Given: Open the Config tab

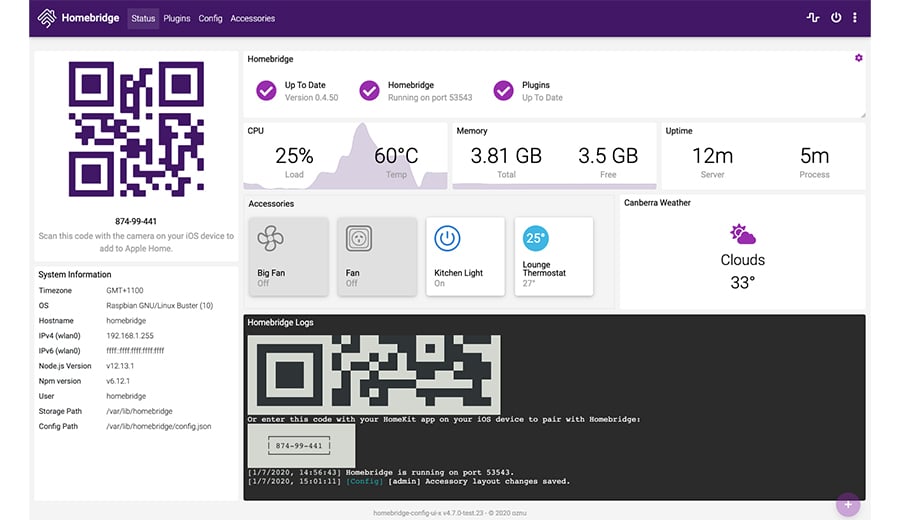Looking at the screenshot, I should (210, 18).
